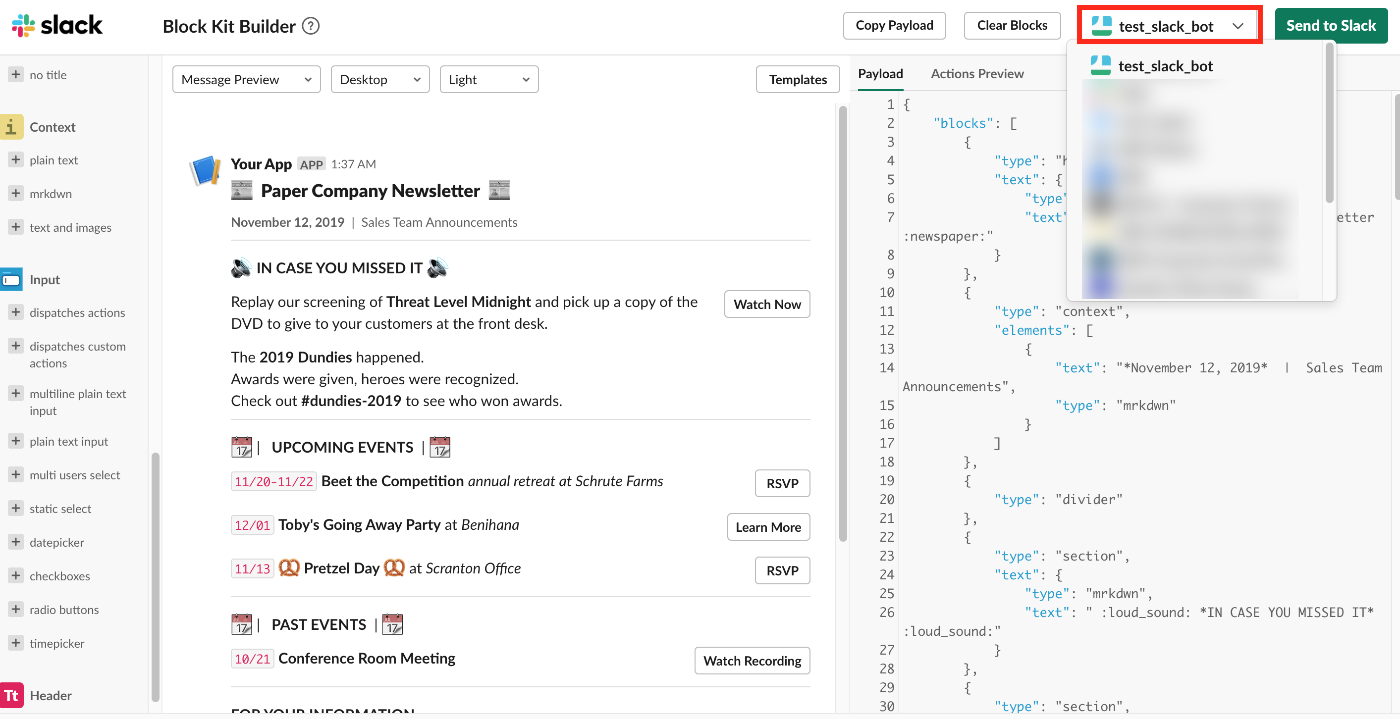Click the 'Block Kit Builder' title
This screenshot has height=719, width=1400.
tap(229, 26)
